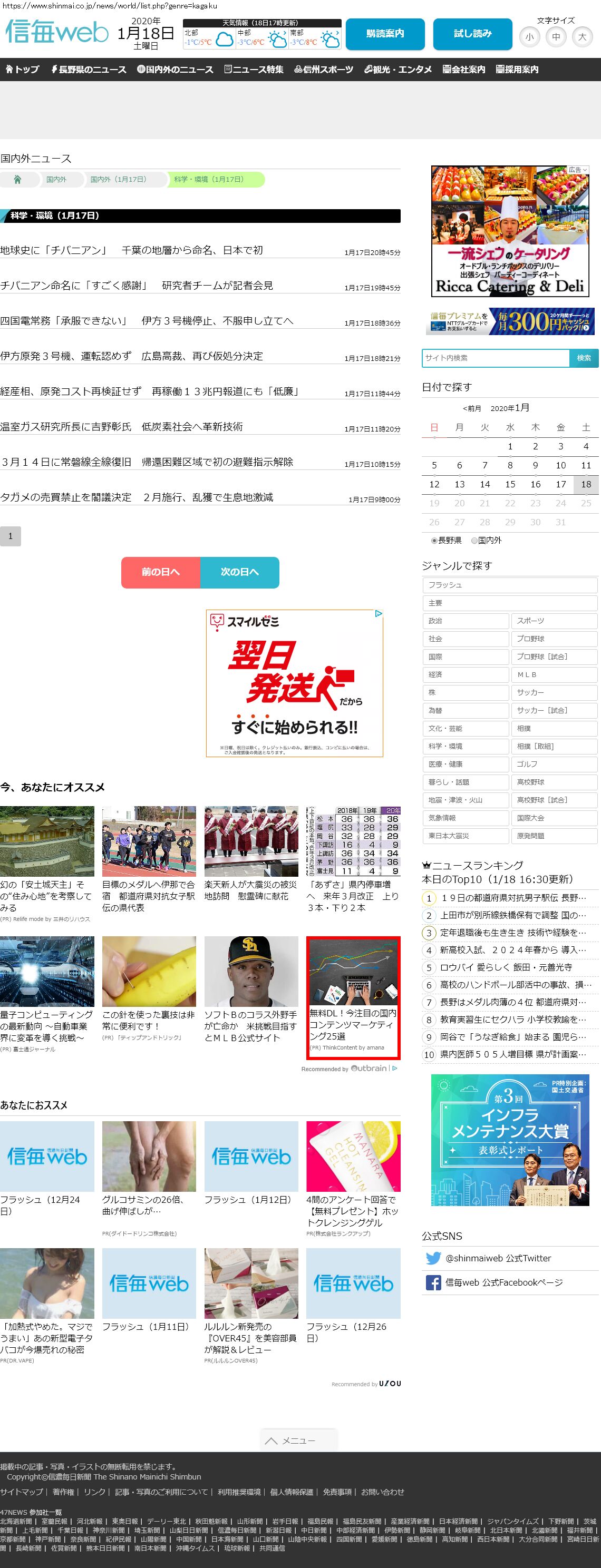Click the 前の日へ button
601x1568 pixels.
(x=161, y=572)
